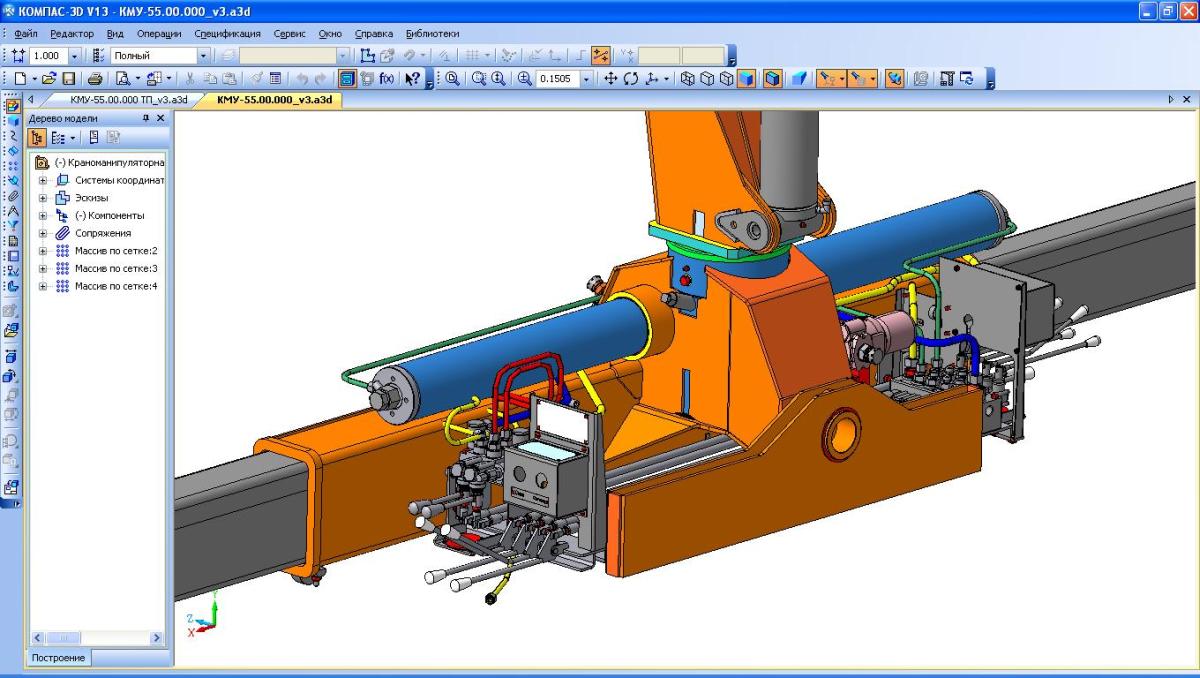Image resolution: width=1200 pixels, height=678 pixels.
Task: Expand the Эскизы tree node
Action: (x=43, y=198)
